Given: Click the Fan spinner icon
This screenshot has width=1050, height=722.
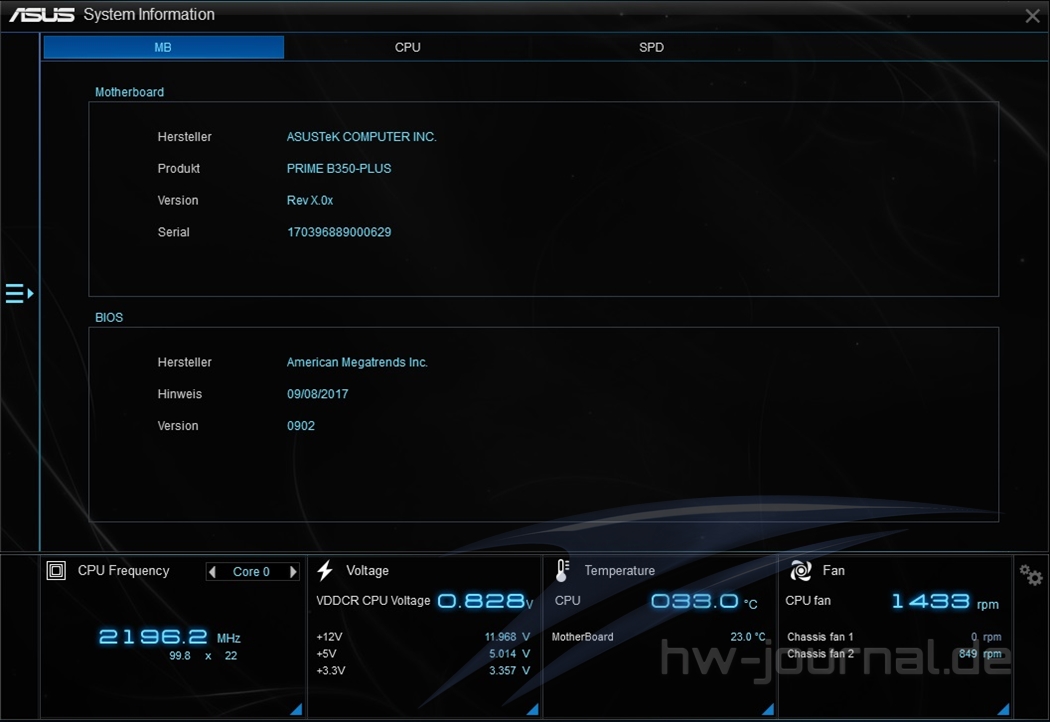Looking at the screenshot, I should (801, 571).
